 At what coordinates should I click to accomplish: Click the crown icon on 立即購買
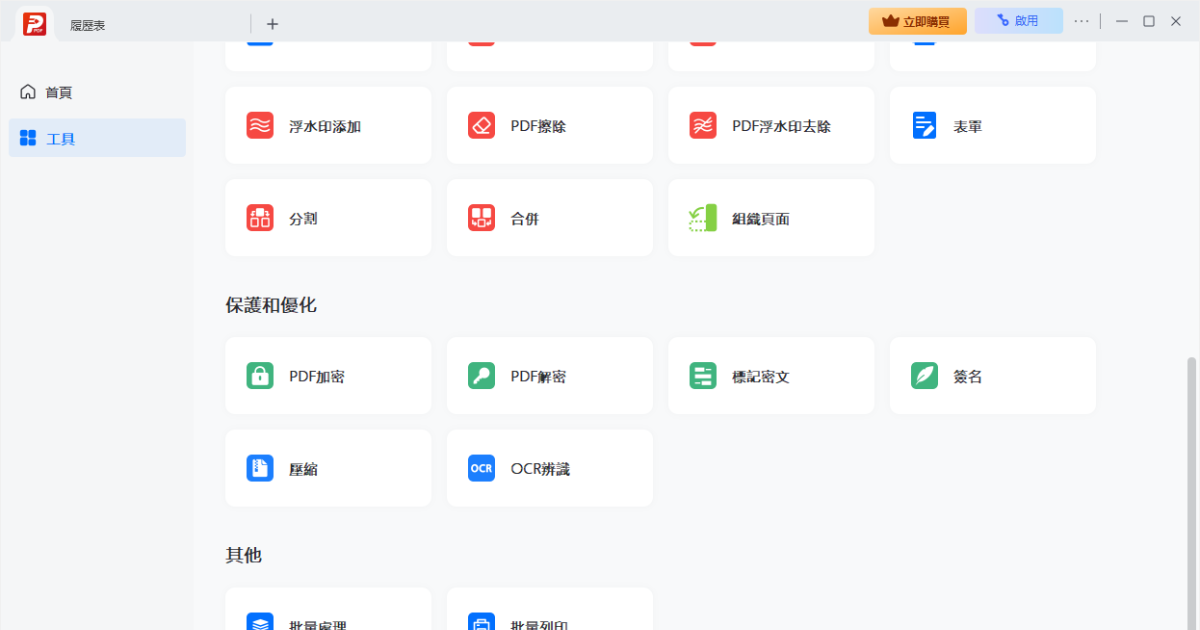click(x=891, y=21)
